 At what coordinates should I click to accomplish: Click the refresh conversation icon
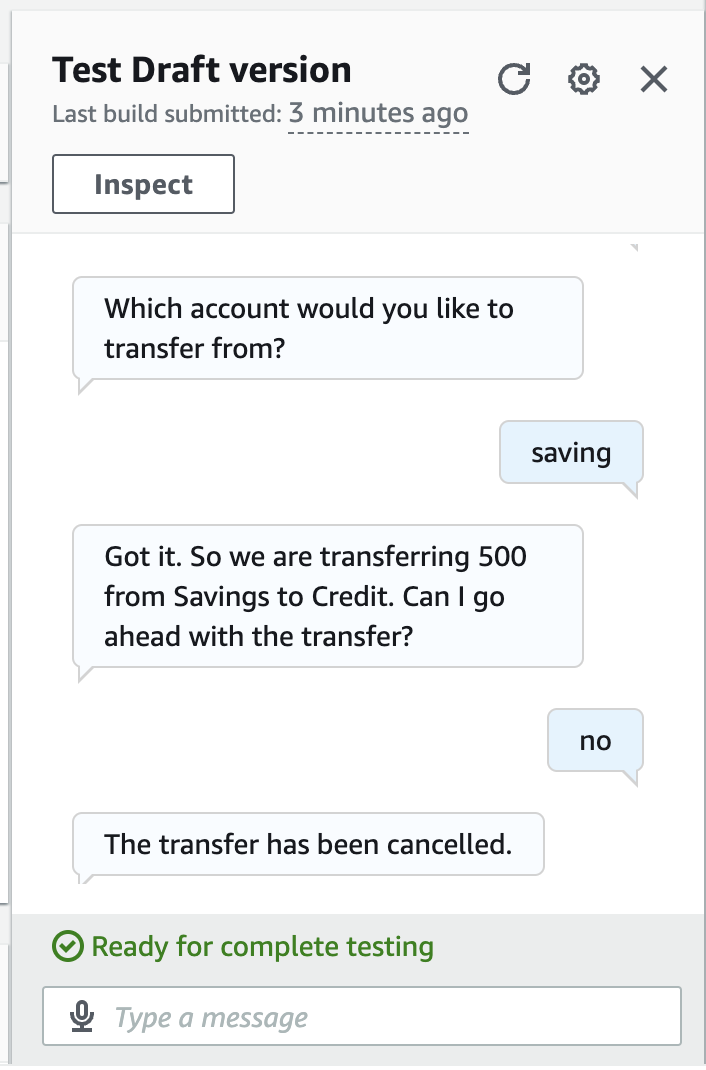pos(514,79)
